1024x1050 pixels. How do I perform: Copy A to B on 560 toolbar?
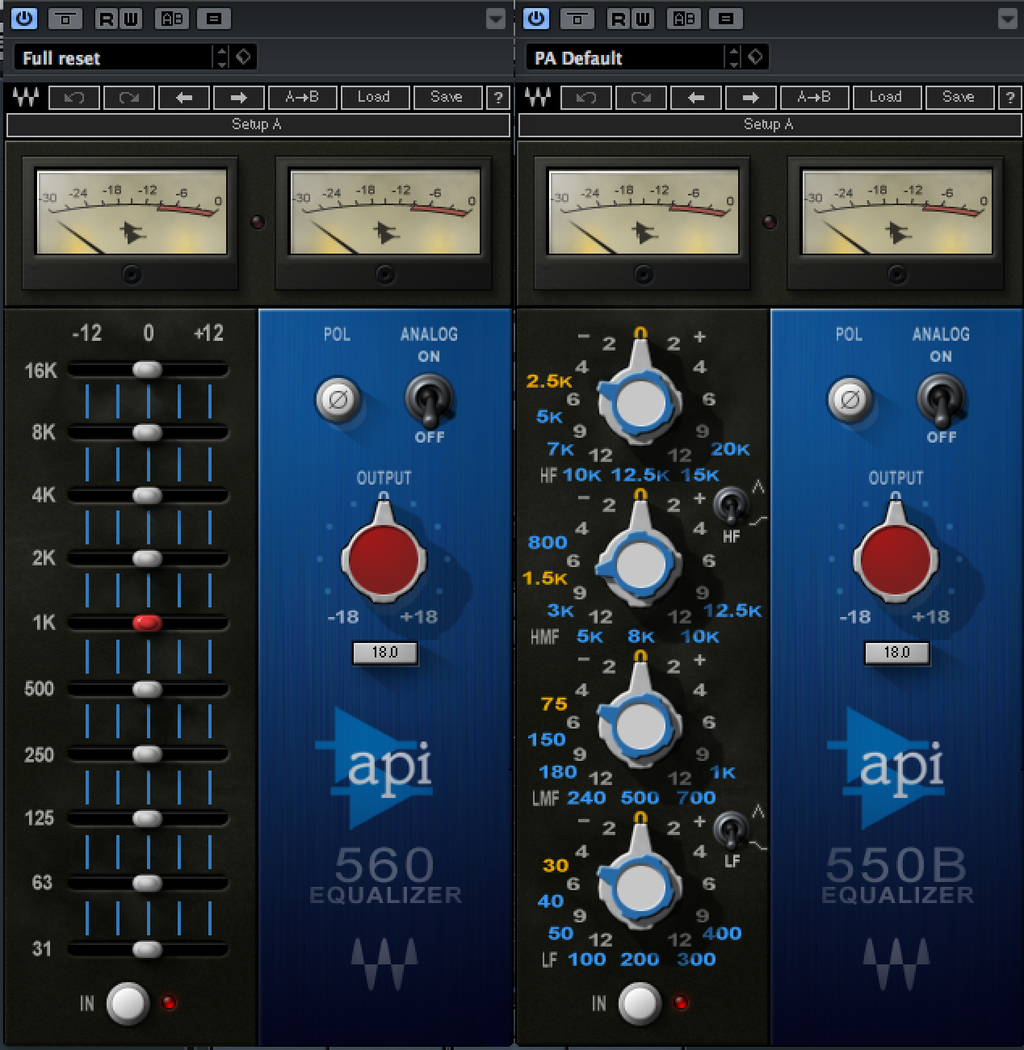click(302, 98)
